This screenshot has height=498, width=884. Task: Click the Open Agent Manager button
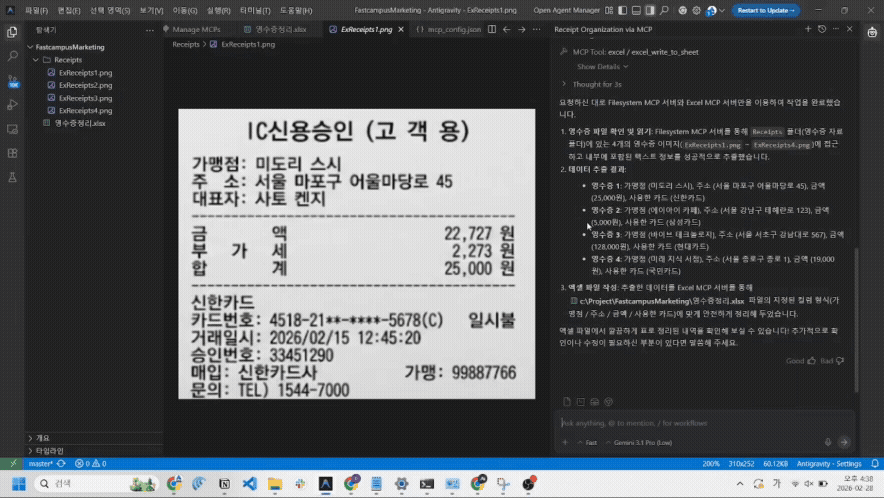coord(567,10)
